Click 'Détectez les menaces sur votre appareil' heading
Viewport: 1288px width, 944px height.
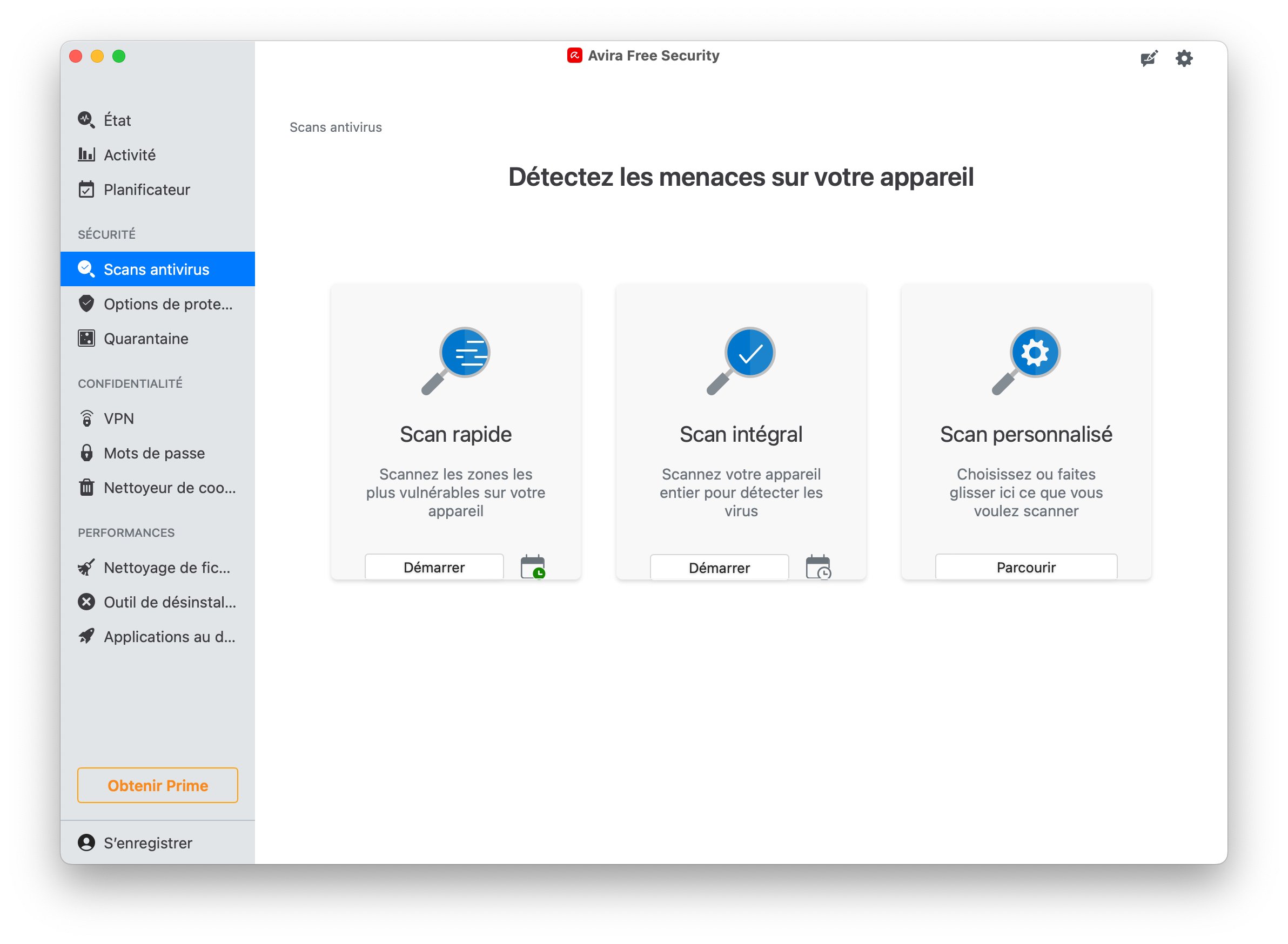click(x=741, y=177)
